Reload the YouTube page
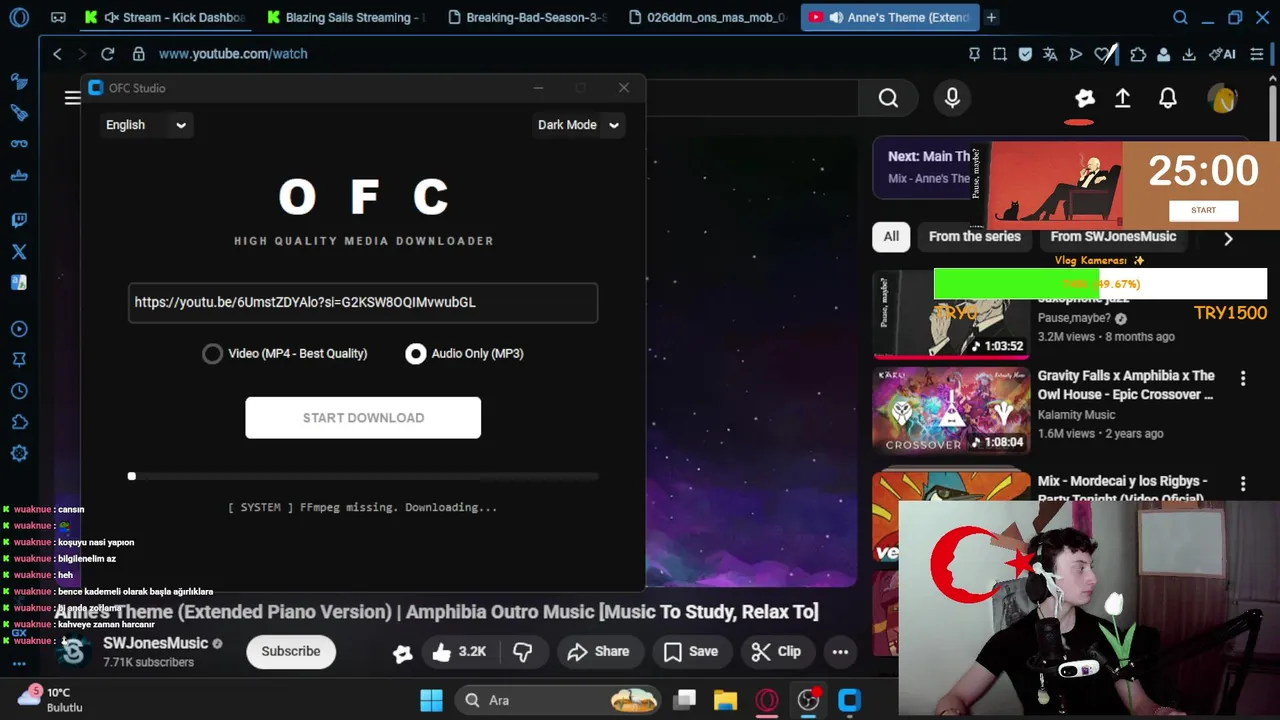Image resolution: width=1280 pixels, height=720 pixels. coord(107,54)
